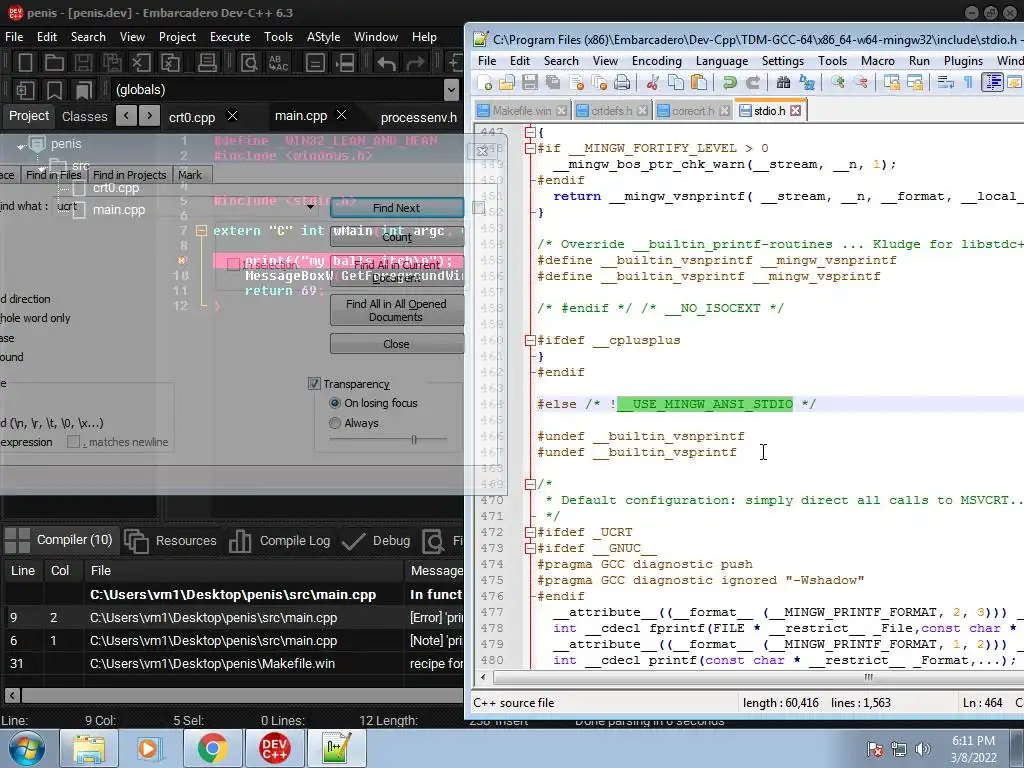The height and width of the screenshot is (768, 1024).
Task: Click Print icon in Notepad++ toolbar
Action: (622, 82)
